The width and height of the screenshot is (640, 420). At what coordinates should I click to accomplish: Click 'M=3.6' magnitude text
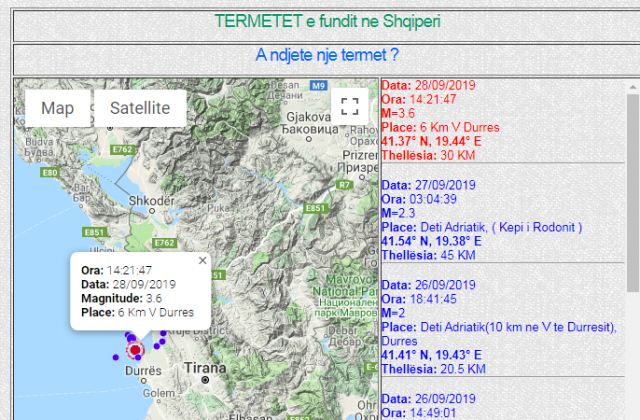coord(398,113)
